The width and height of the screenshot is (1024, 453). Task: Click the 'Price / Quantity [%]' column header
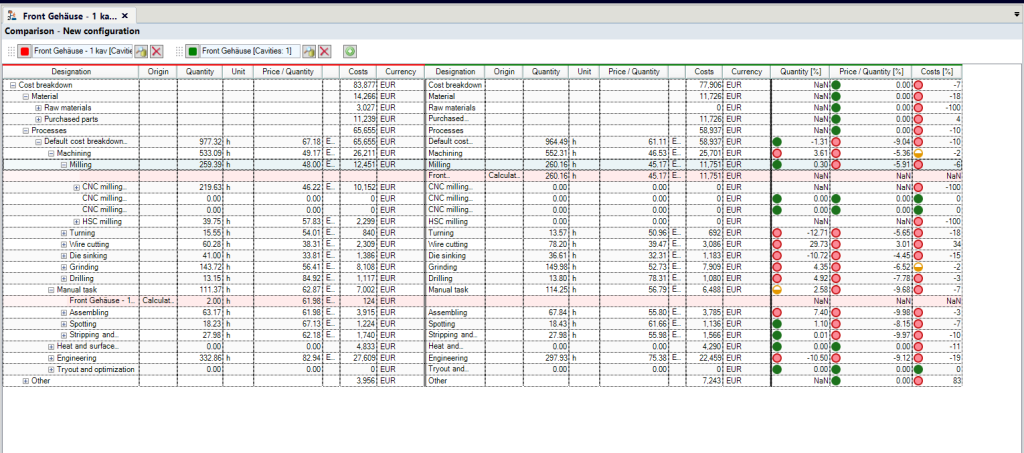tap(871, 72)
